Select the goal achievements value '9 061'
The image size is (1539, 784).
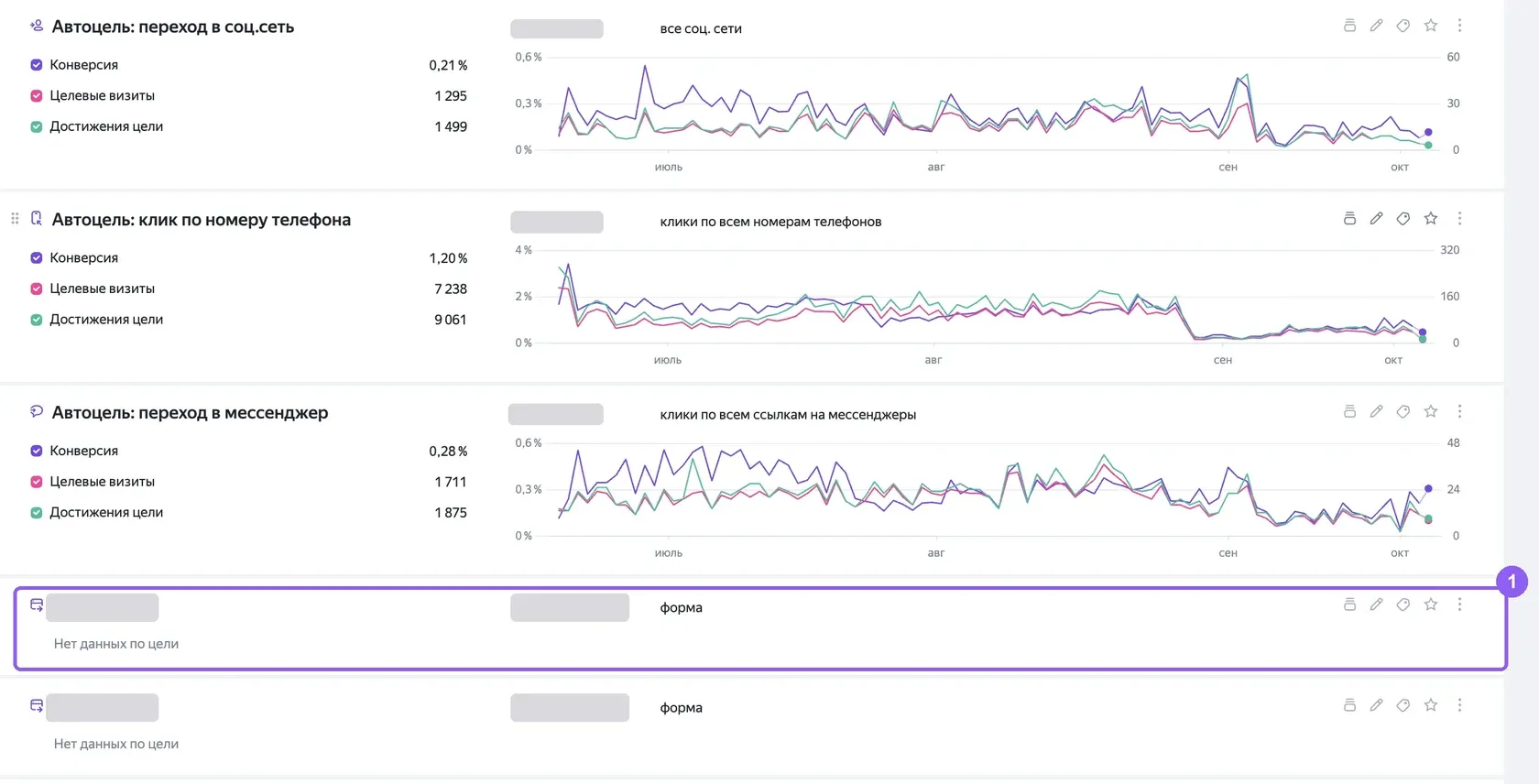coord(451,320)
